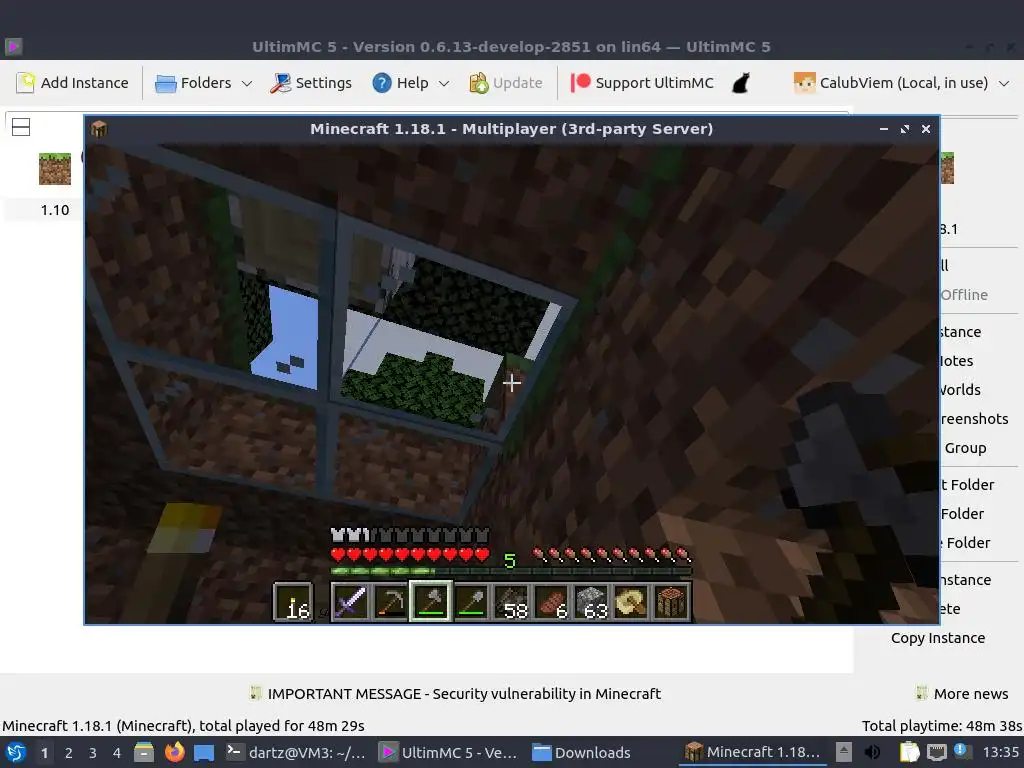Maximize the Minecraft game window

[x=904, y=129]
